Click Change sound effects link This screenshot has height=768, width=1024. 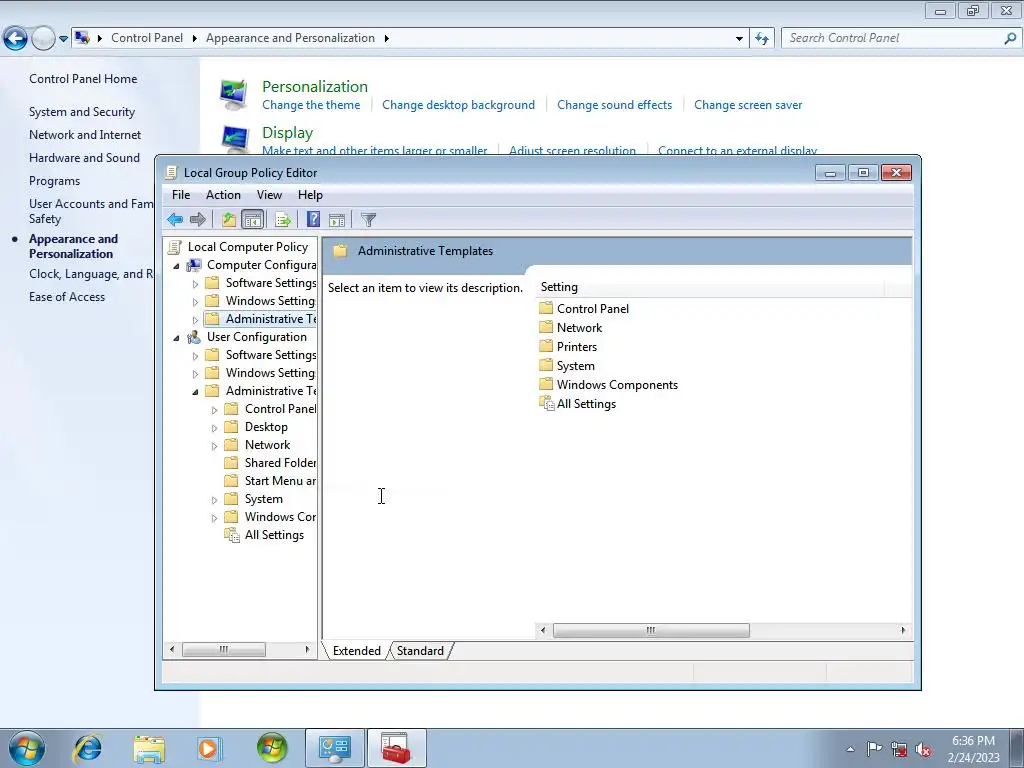(x=615, y=105)
